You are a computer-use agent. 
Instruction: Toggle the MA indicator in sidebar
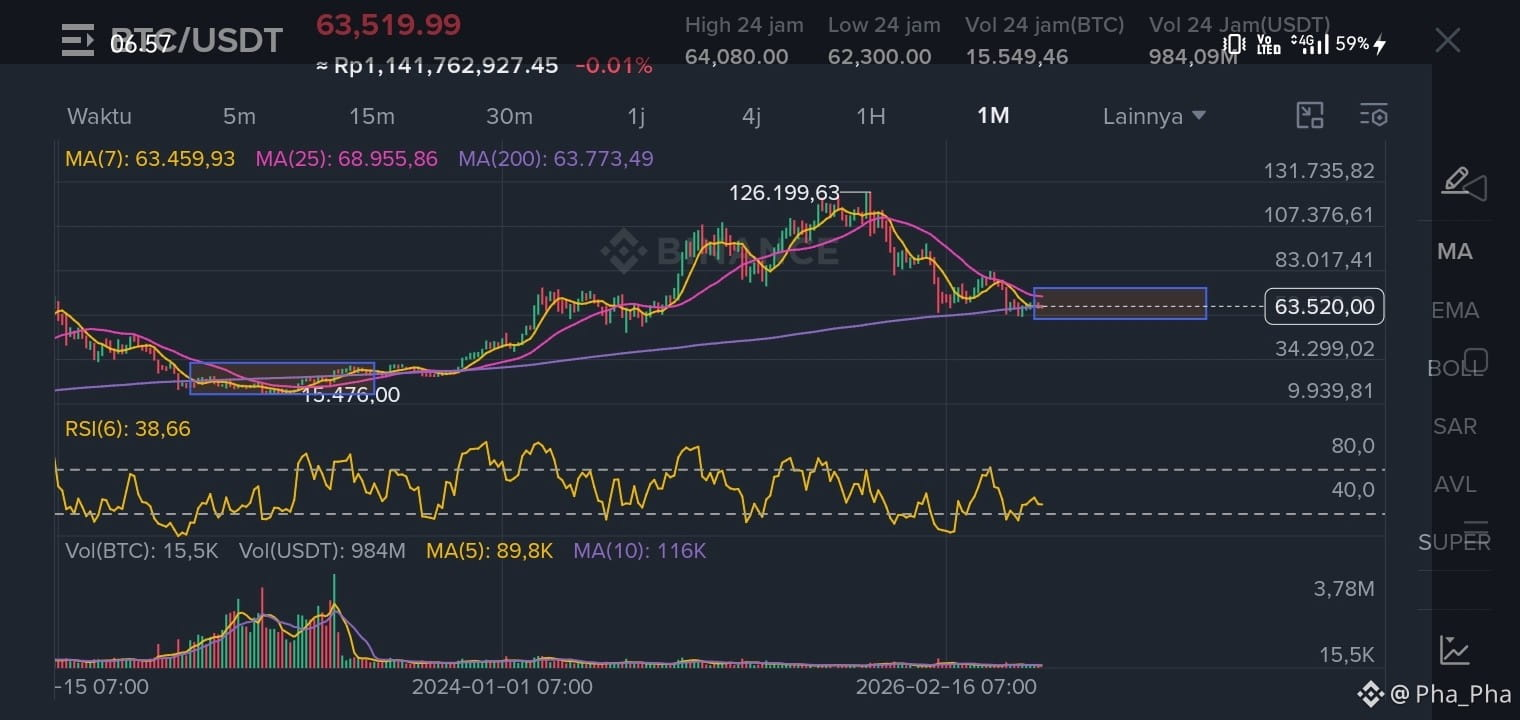(1455, 252)
